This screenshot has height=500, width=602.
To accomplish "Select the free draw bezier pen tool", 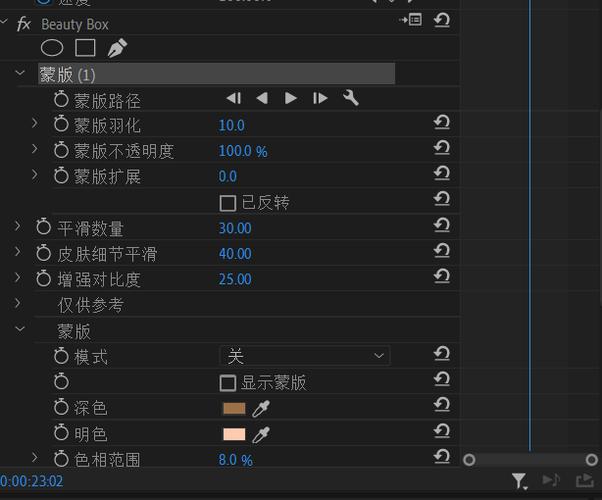I will point(117,48).
